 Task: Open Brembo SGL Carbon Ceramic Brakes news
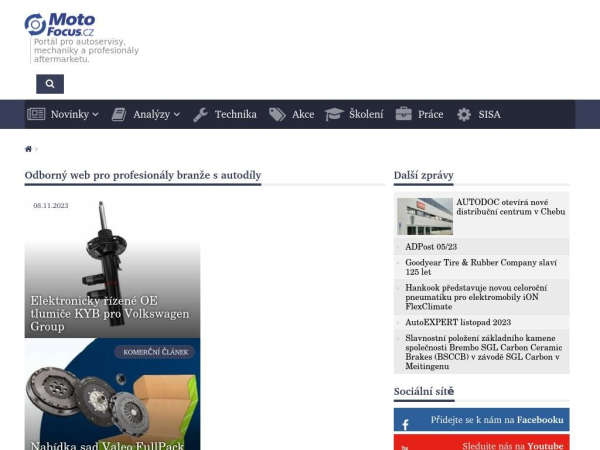coord(484,352)
